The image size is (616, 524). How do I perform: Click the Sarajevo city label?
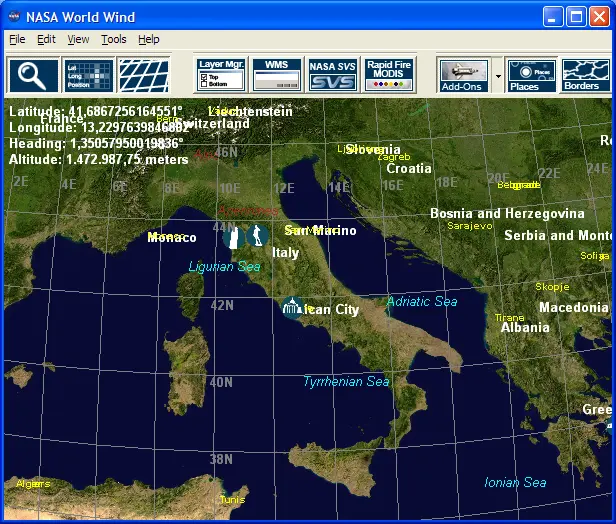coord(470,226)
